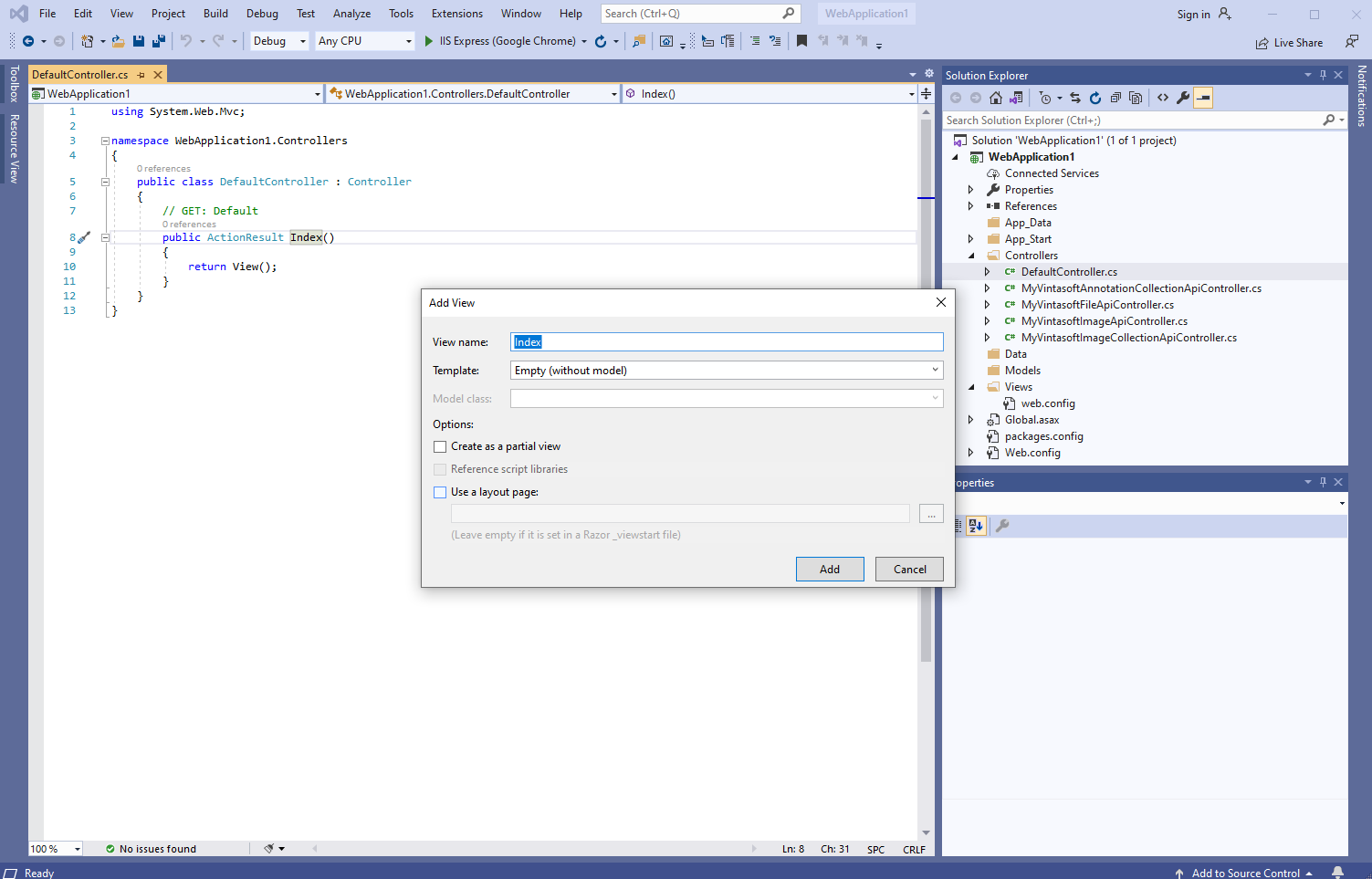
Task: Refresh Solution Explorer icon
Action: click(x=1095, y=98)
